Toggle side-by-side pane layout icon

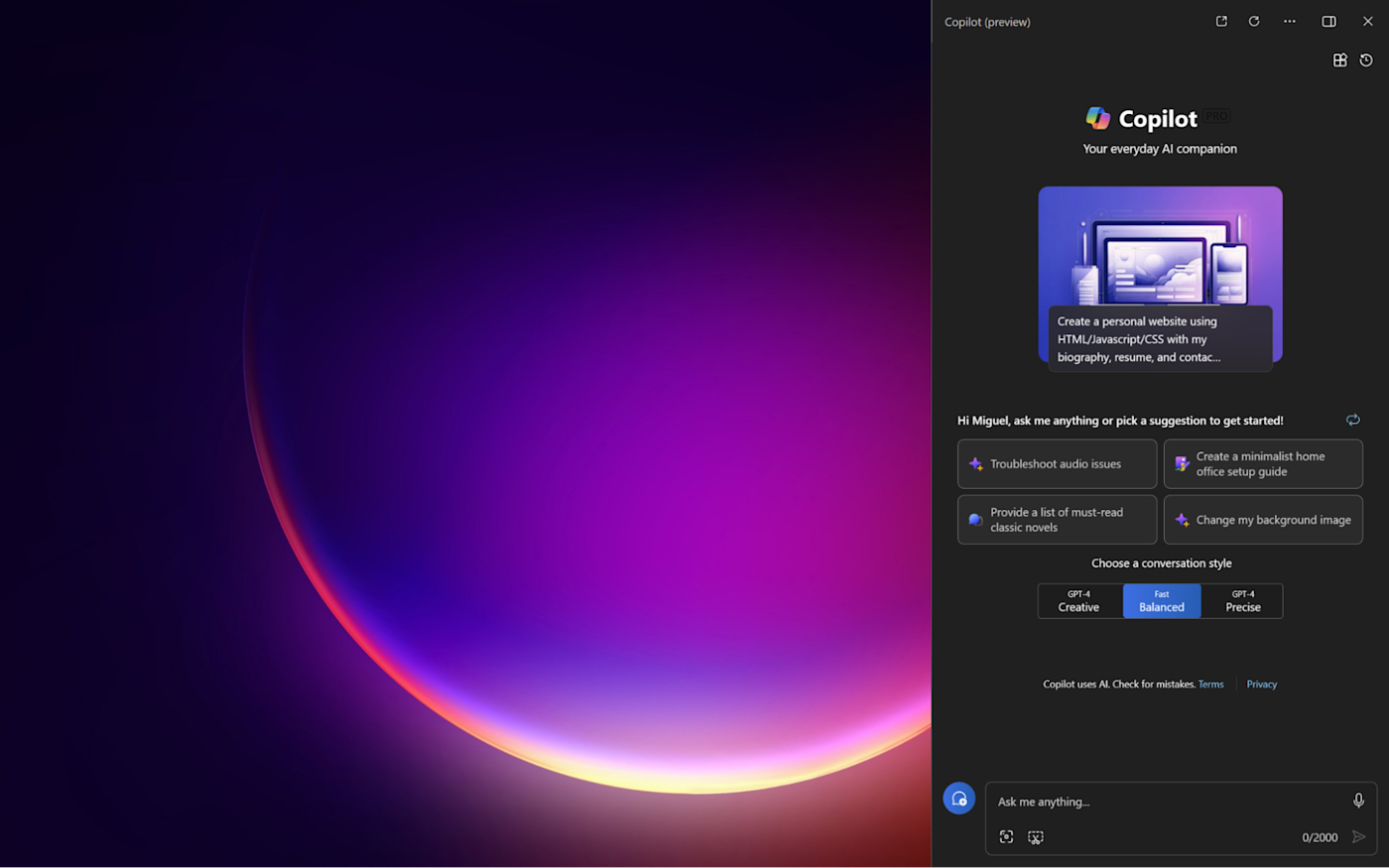(x=1328, y=21)
